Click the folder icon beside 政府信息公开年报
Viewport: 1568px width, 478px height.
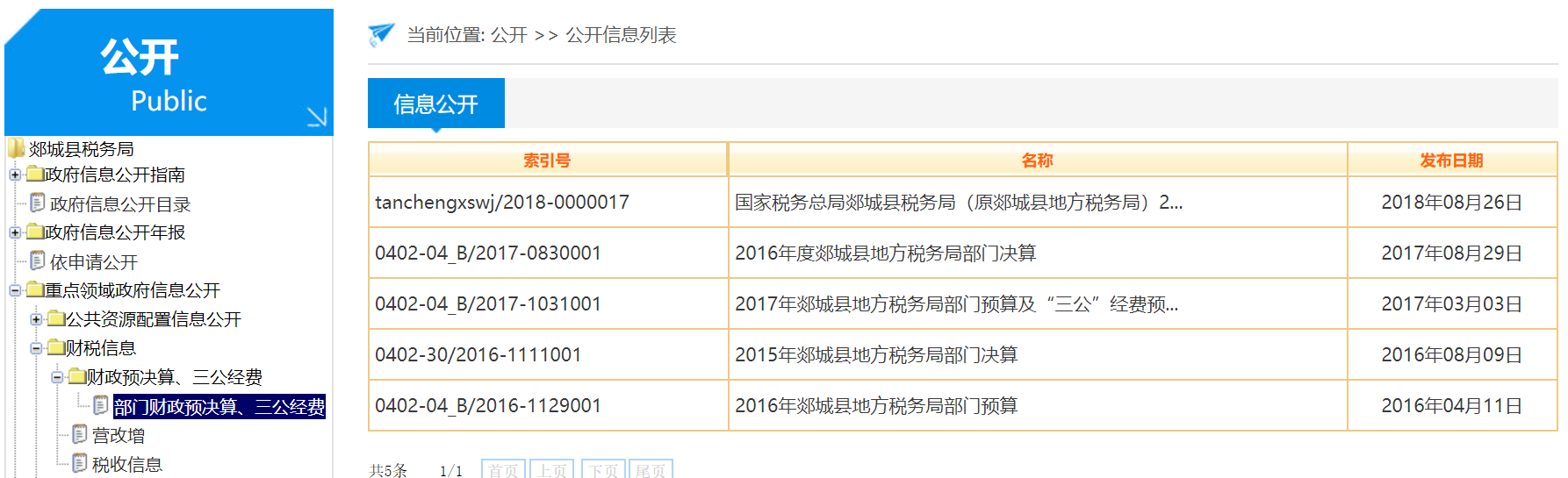(x=35, y=232)
